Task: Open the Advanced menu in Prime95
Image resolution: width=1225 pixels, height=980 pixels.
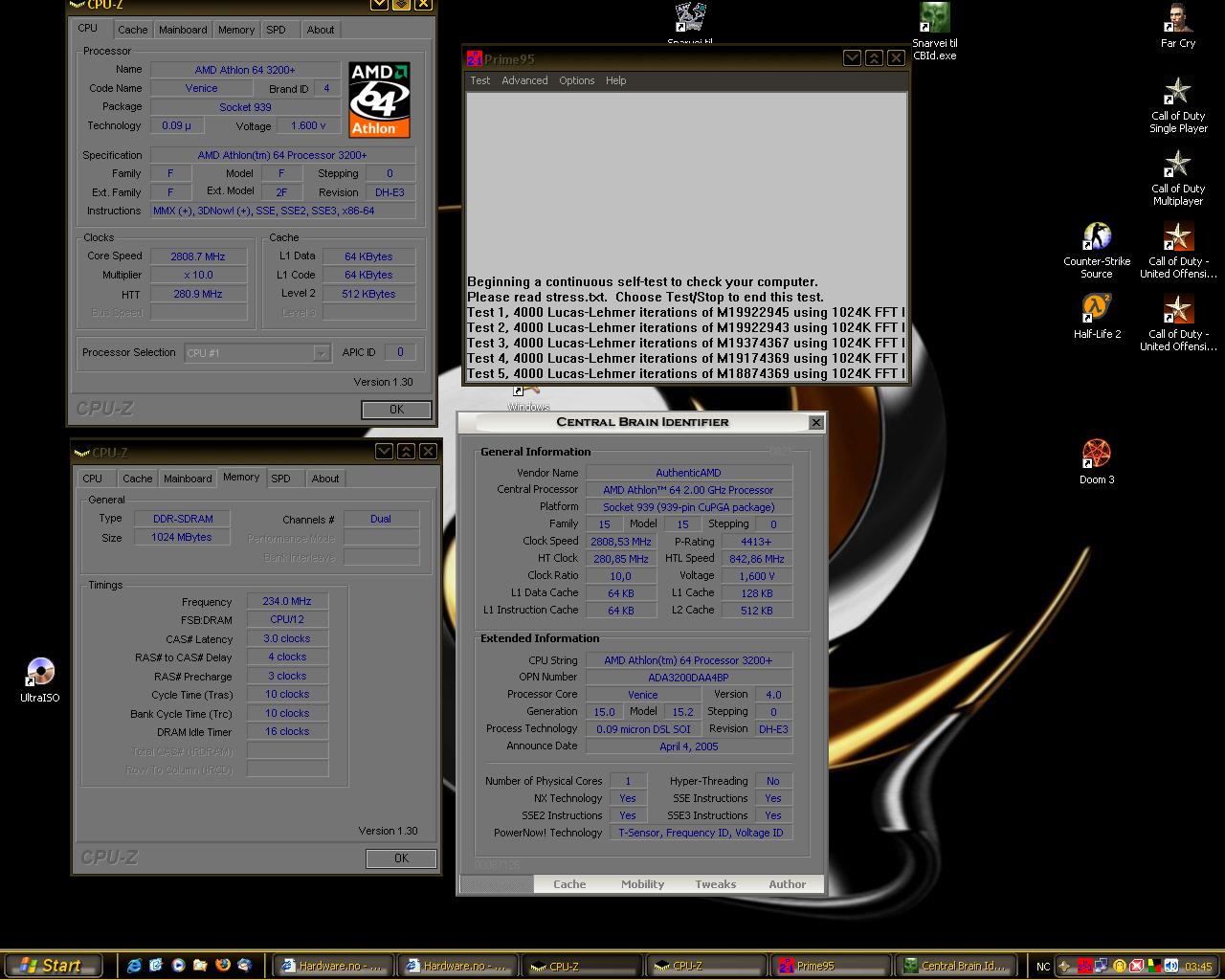Action: (525, 80)
